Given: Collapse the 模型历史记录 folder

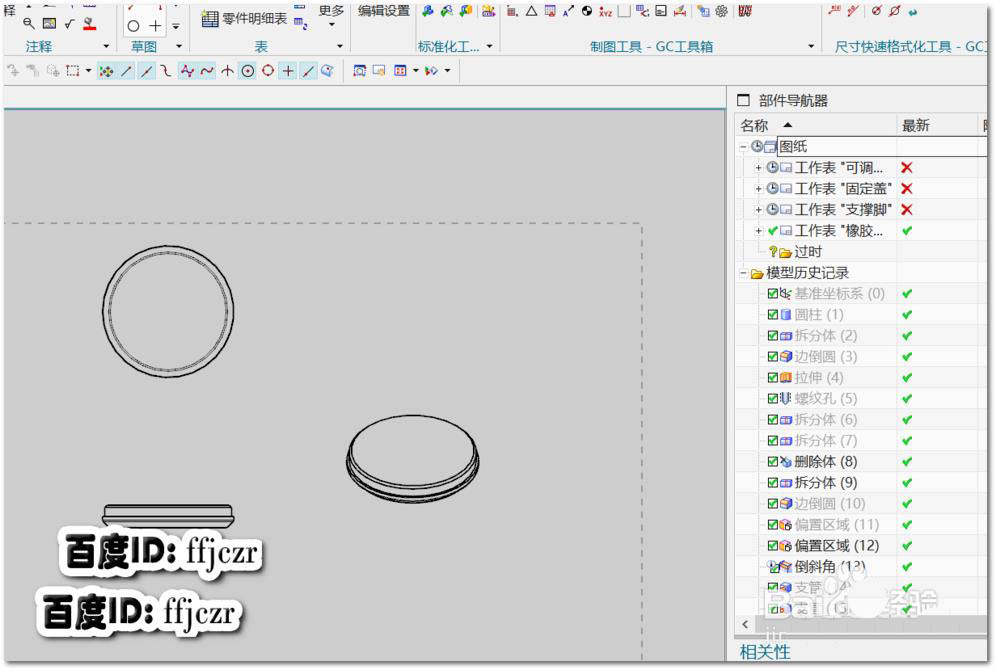Looking at the screenshot, I should [743, 274].
